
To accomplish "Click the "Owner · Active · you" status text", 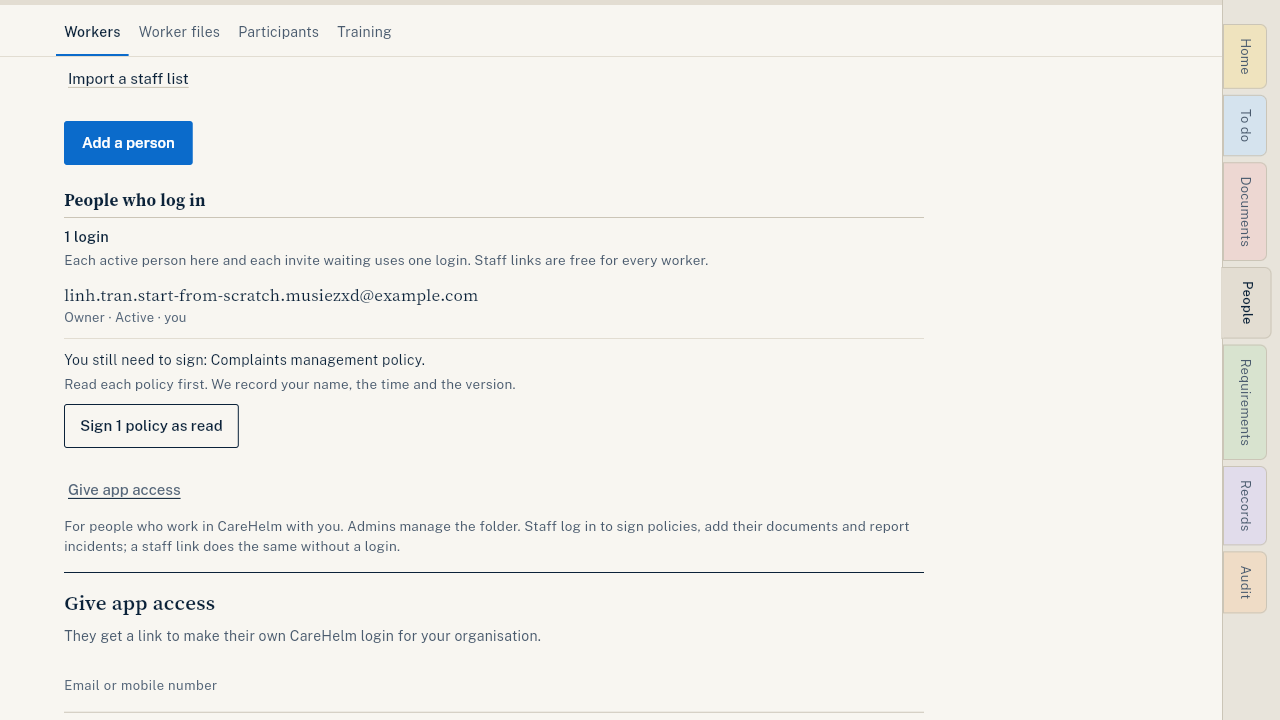I will [x=125, y=318].
